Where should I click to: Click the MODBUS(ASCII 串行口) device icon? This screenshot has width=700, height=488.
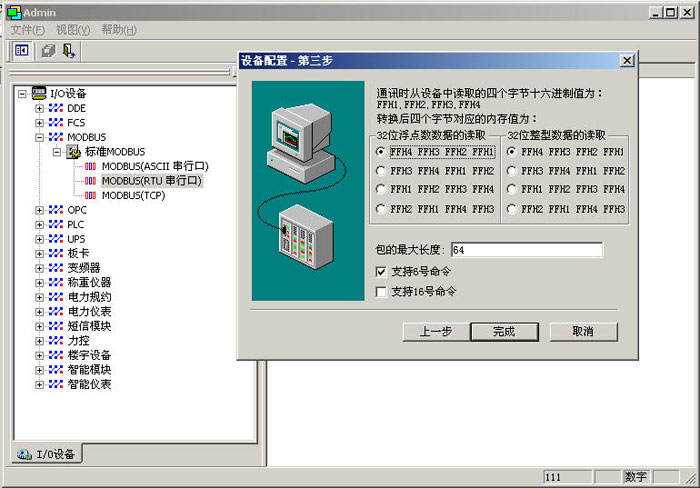90,166
